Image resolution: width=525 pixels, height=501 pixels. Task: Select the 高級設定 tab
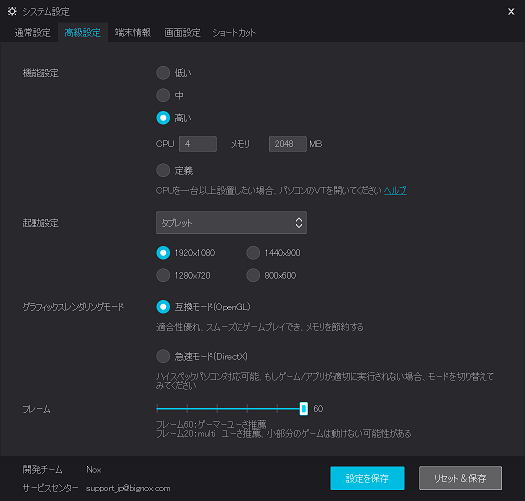tap(82, 33)
